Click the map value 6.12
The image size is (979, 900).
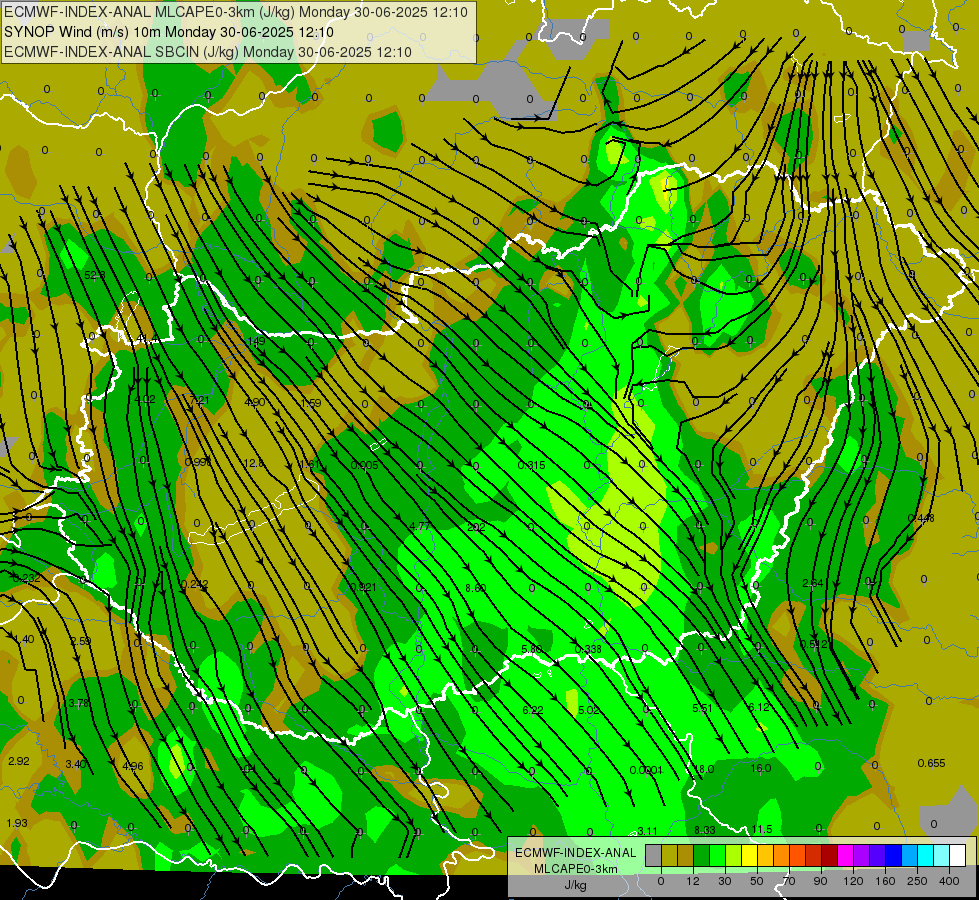point(759,706)
